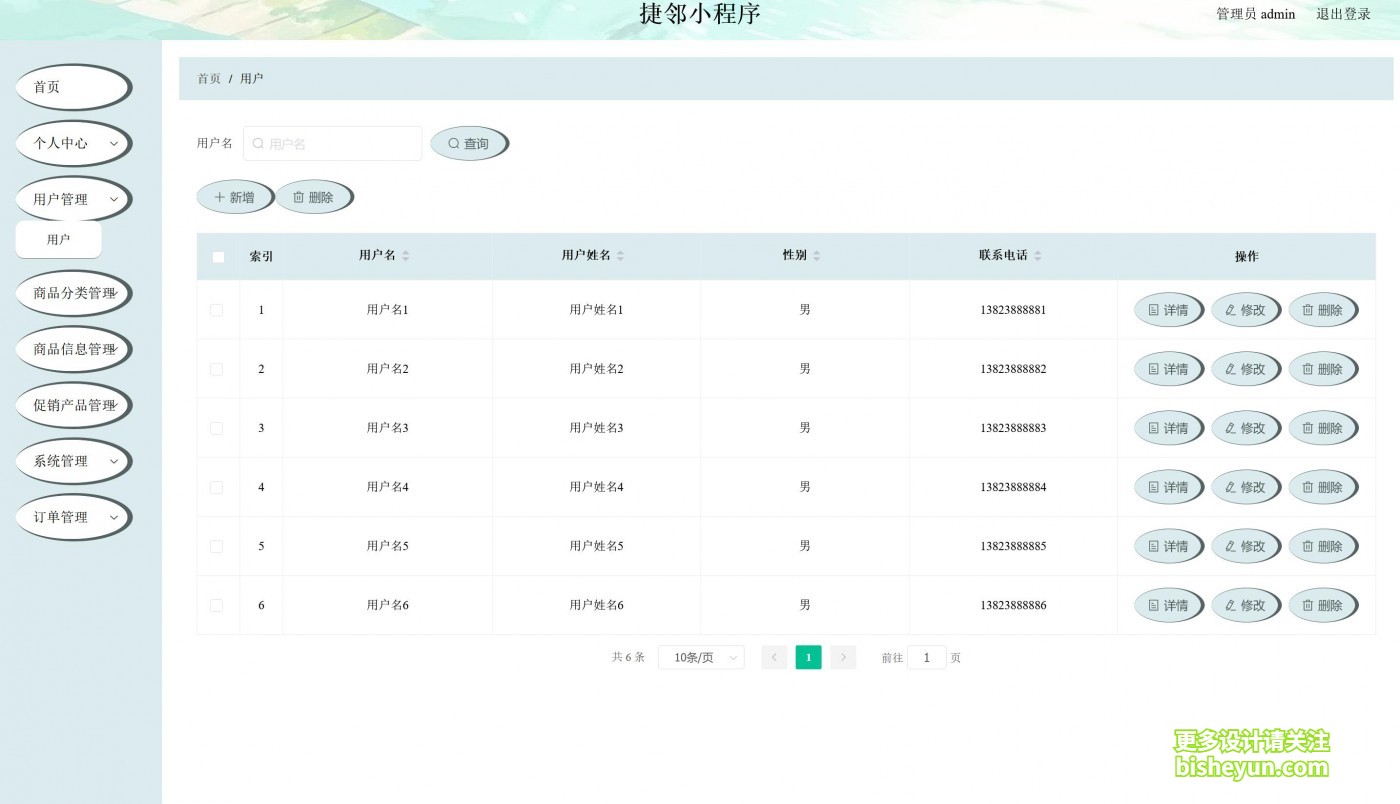Expand the 促销产品管理 sidebar menu

tap(73, 405)
